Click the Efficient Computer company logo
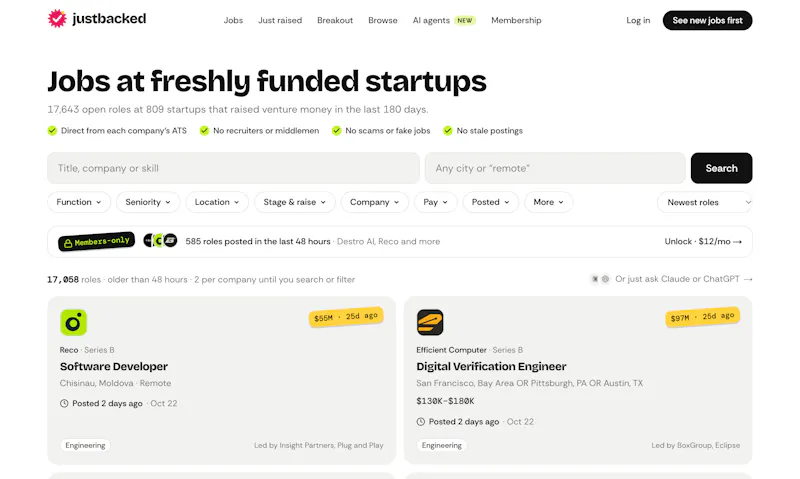Image resolution: width=800 pixels, height=479 pixels. pyautogui.click(x=430, y=322)
